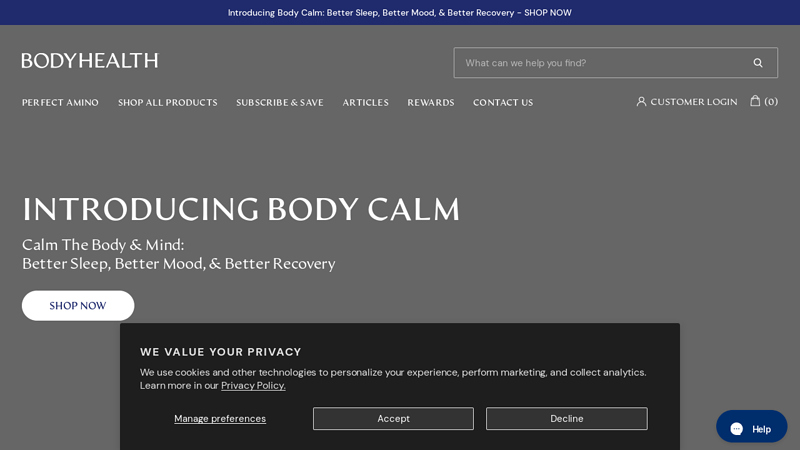This screenshot has width=800, height=450.
Task: Open the Privacy Policy link
Action: pyautogui.click(x=253, y=385)
